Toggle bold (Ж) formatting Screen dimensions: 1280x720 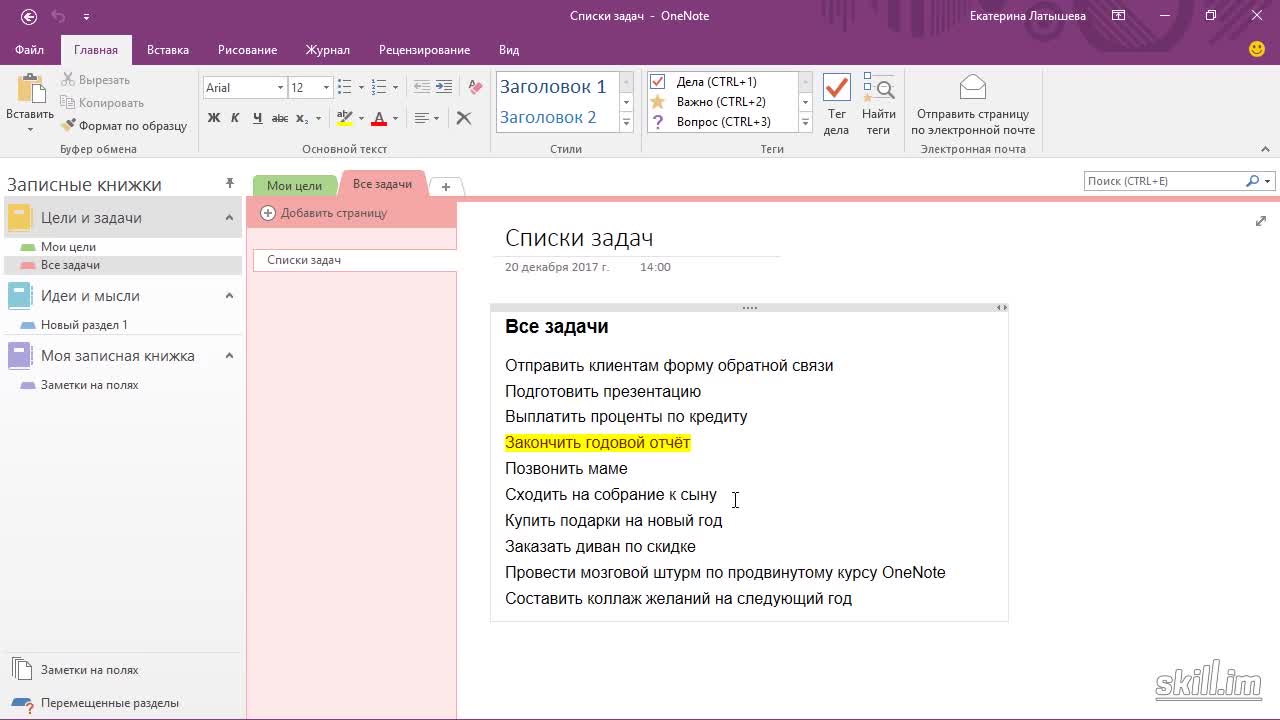click(x=213, y=118)
